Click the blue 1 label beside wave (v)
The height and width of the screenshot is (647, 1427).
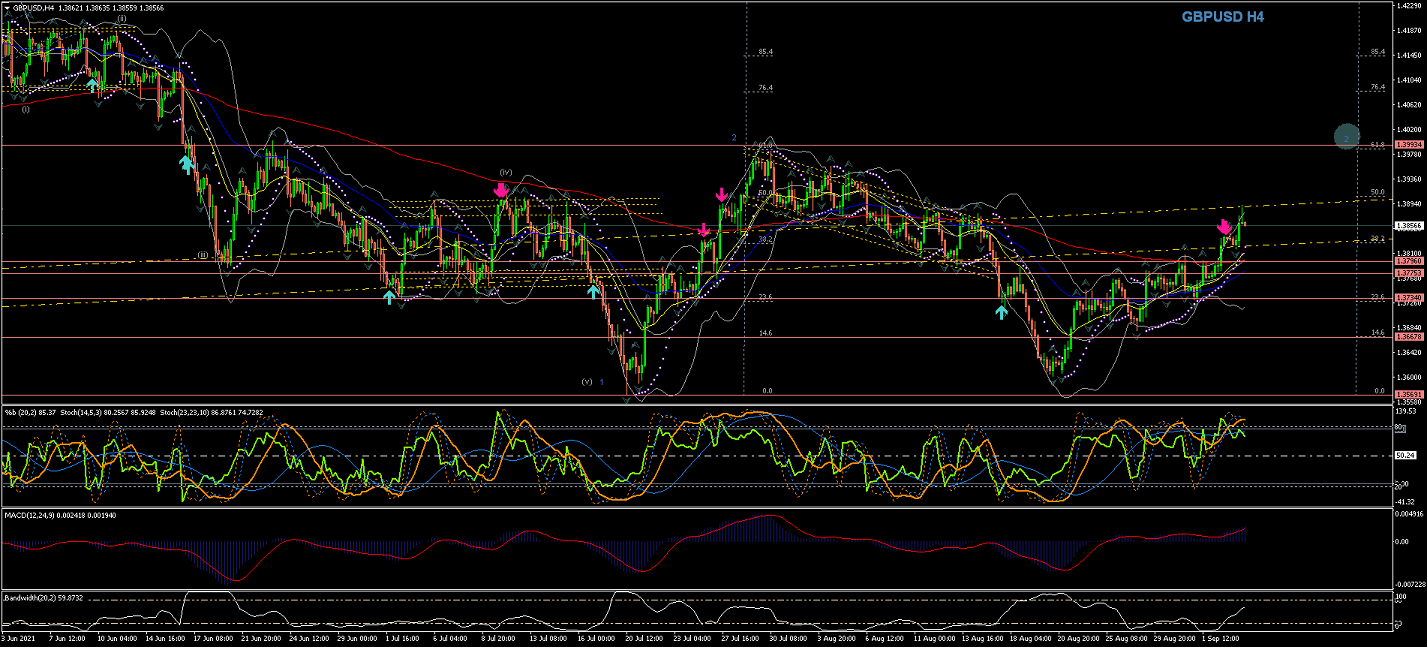[602, 381]
